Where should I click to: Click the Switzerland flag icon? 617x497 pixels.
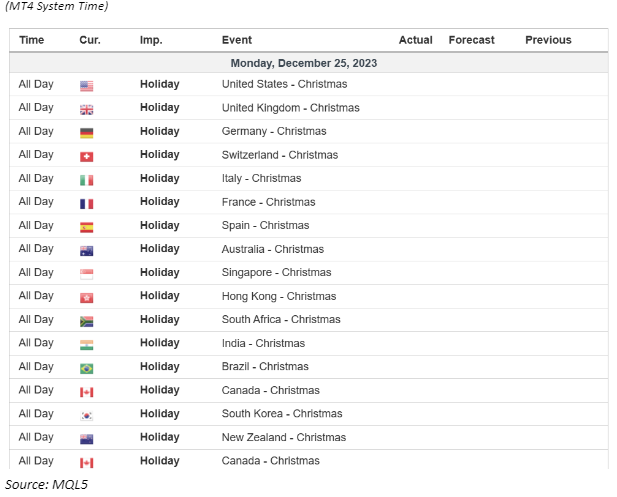[x=86, y=156]
